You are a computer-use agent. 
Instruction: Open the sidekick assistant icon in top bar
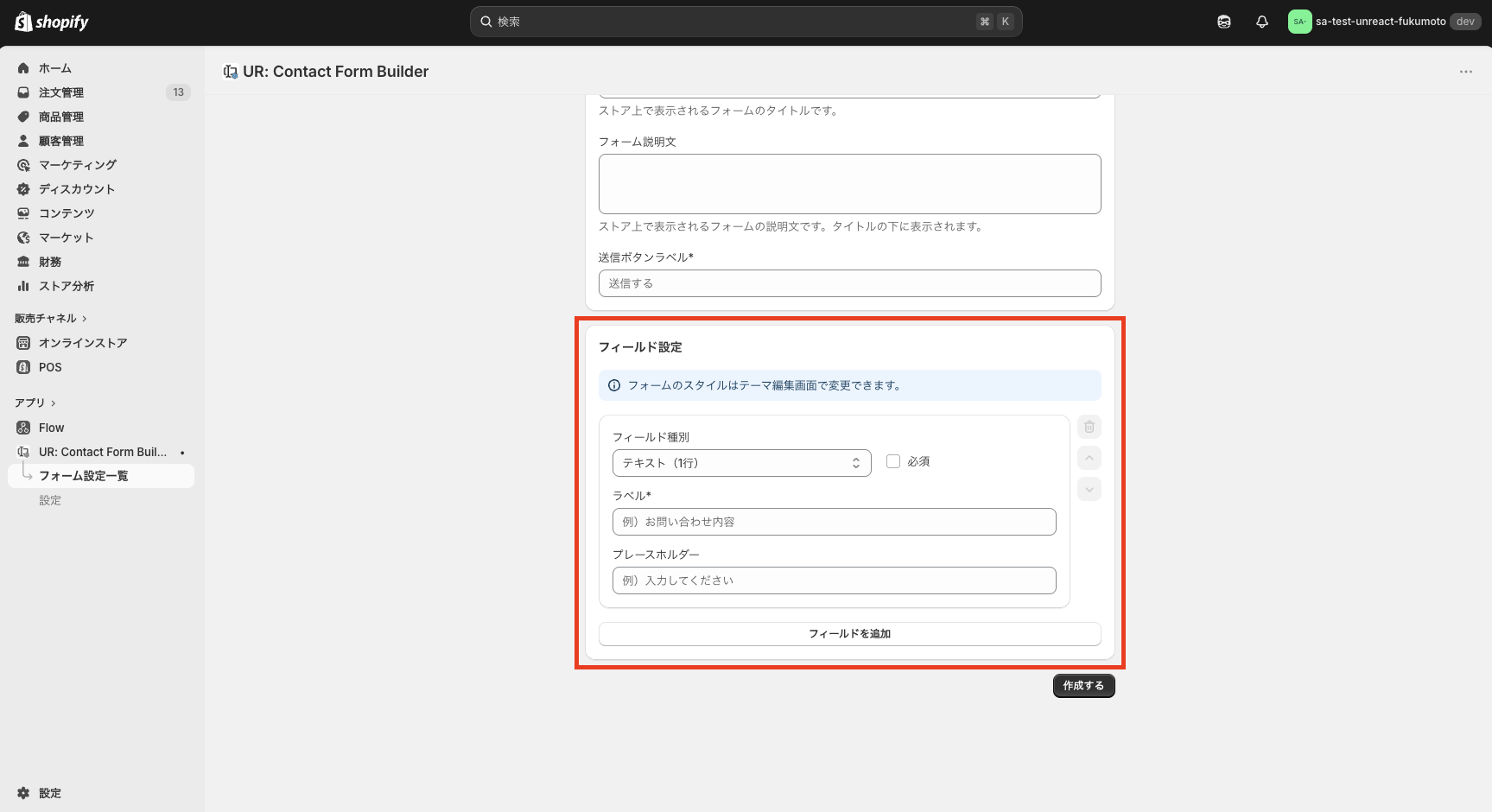1224,22
